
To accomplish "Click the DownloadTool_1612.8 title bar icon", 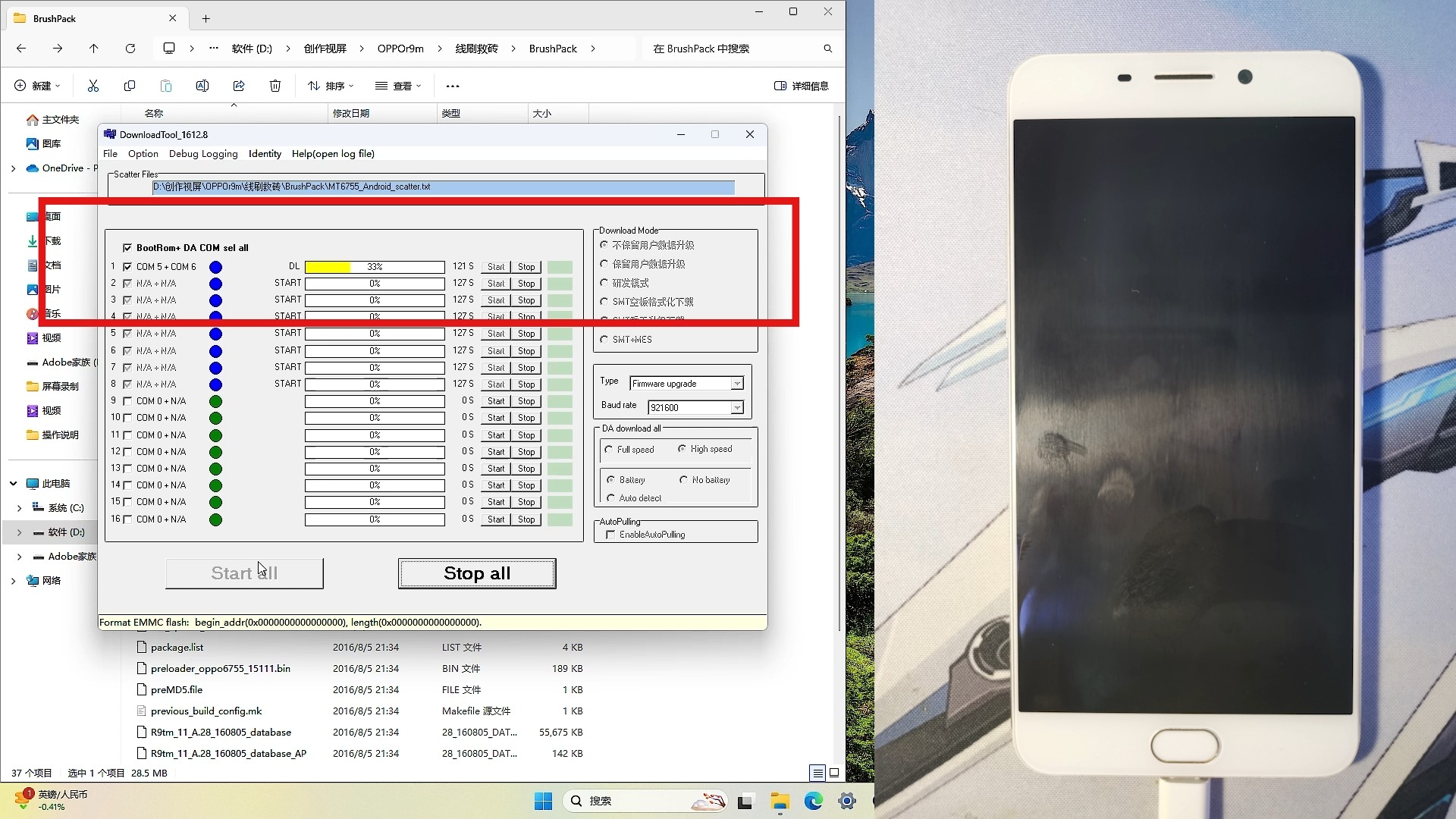I will coord(110,134).
